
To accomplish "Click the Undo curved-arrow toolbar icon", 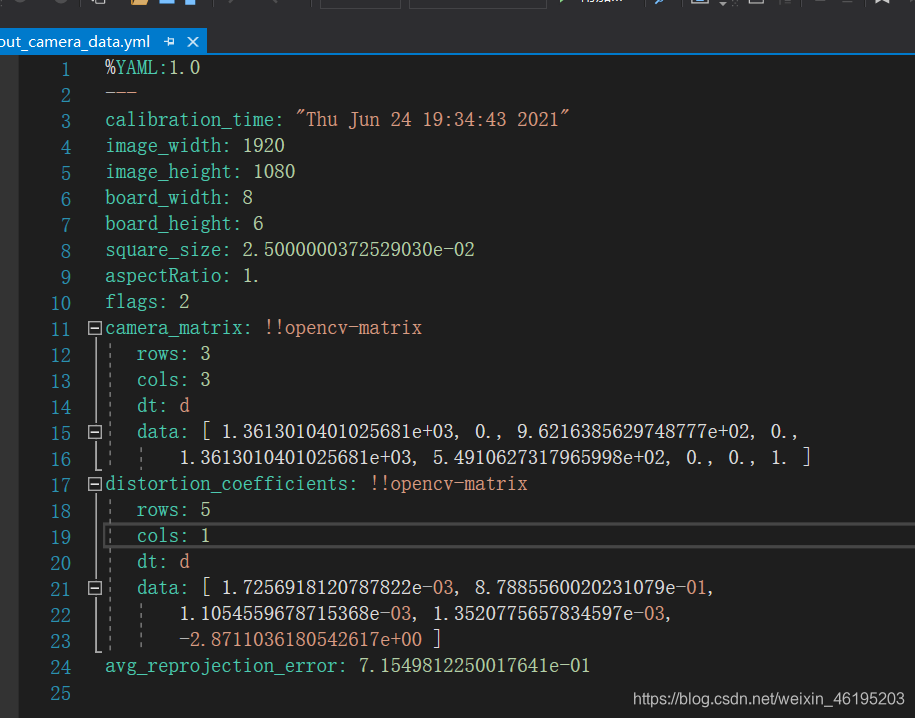I will (230, 3).
